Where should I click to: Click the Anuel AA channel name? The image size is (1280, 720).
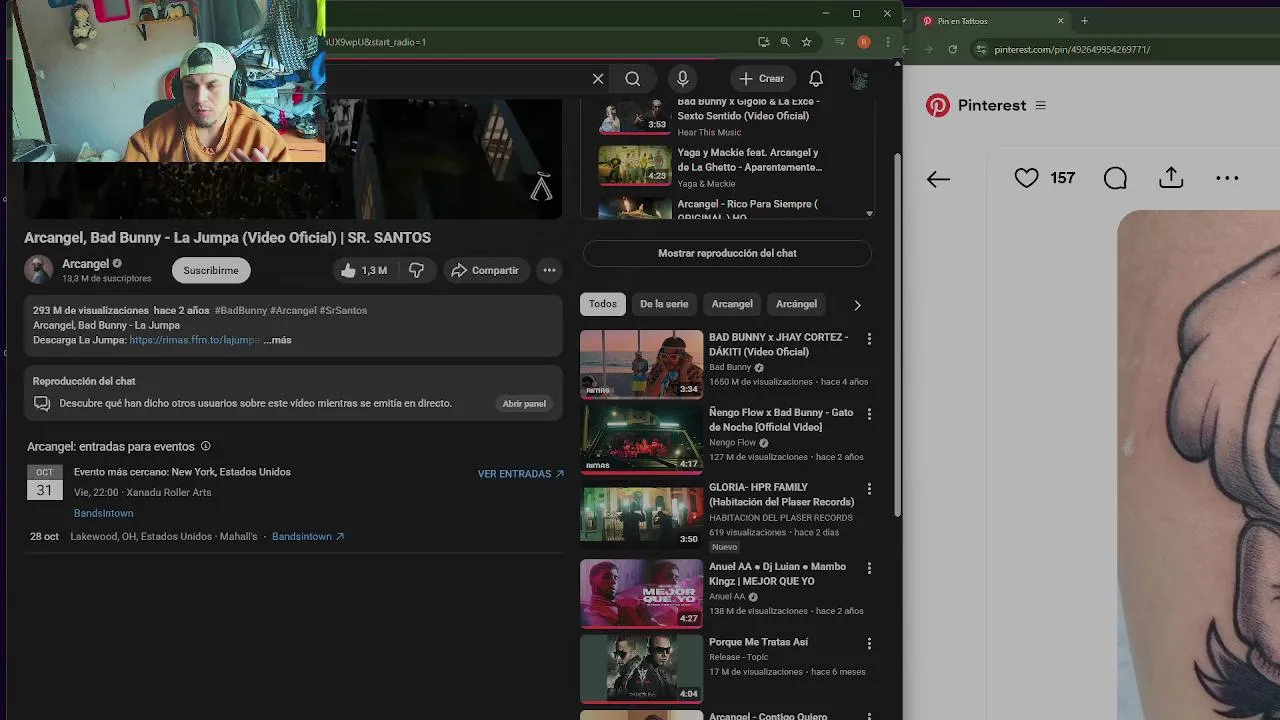[727, 597]
